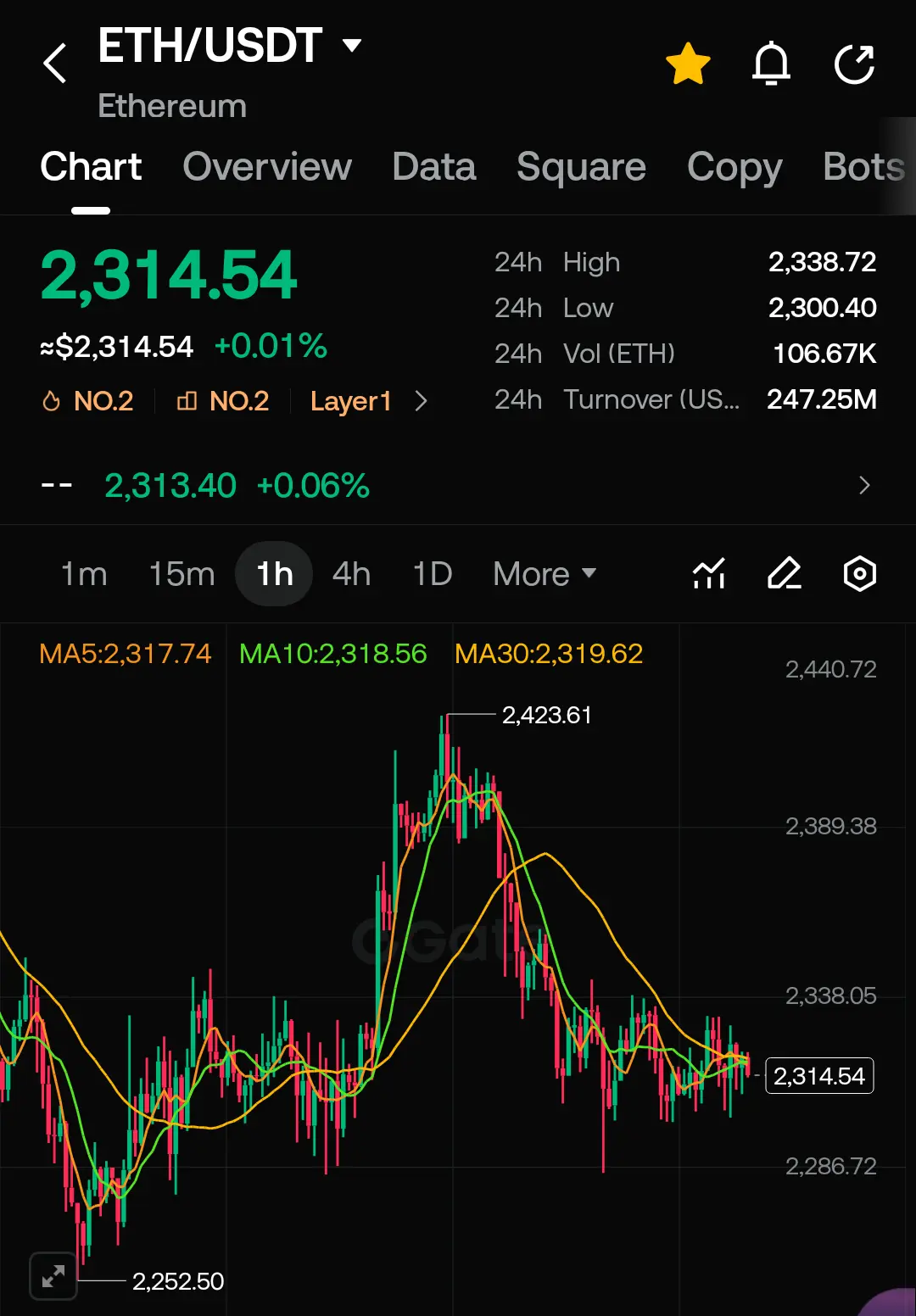The width and height of the screenshot is (916, 1316).
Task: Open the More timeframes dropdown
Action: tap(545, 574)
